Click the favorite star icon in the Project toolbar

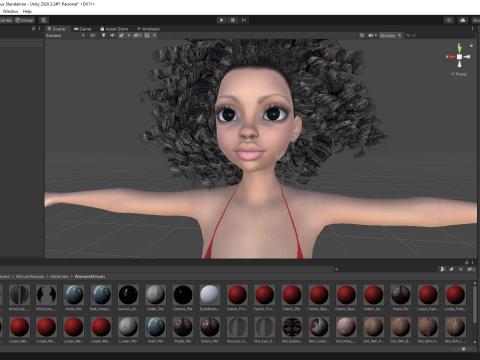(x=461, y=269)
